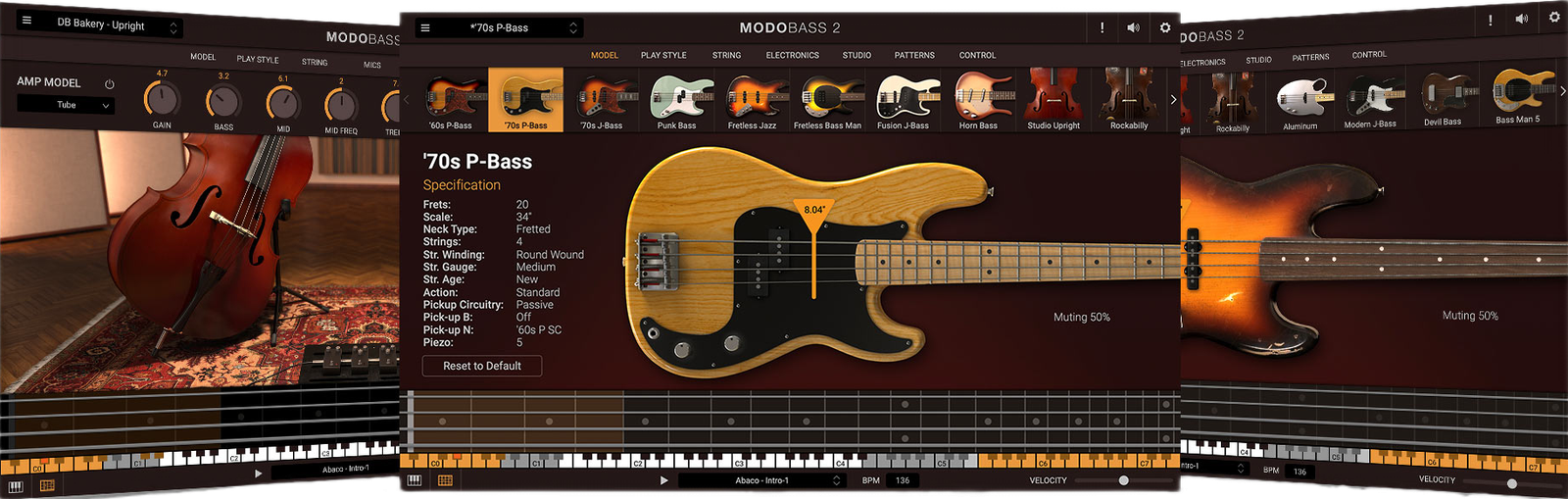Click the alert exclamation icon in center window

coord(1102,27)
